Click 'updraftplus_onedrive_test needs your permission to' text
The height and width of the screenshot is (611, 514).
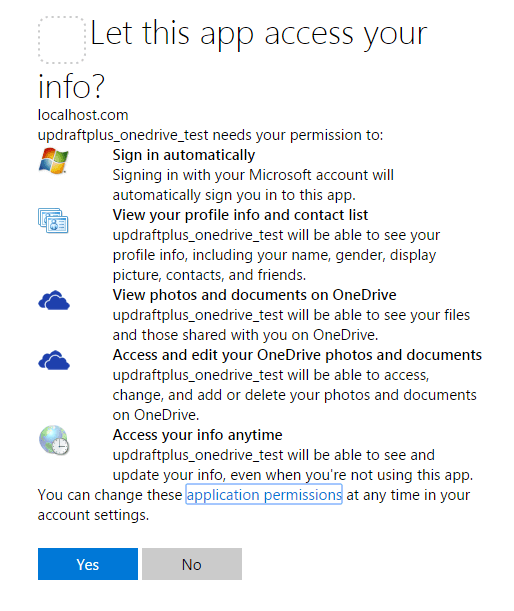coord(210,135)
